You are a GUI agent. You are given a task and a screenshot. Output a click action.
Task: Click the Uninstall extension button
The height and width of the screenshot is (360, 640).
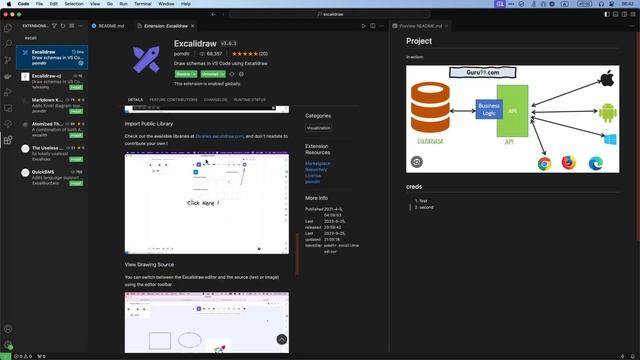tap(210, 74)
